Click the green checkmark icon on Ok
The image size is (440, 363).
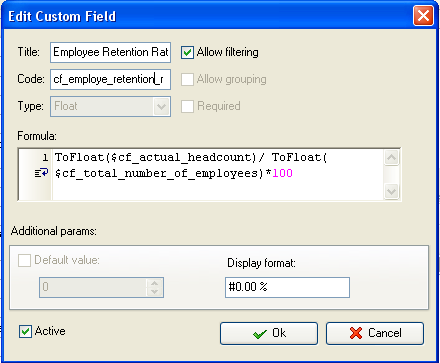click(260, 334)
